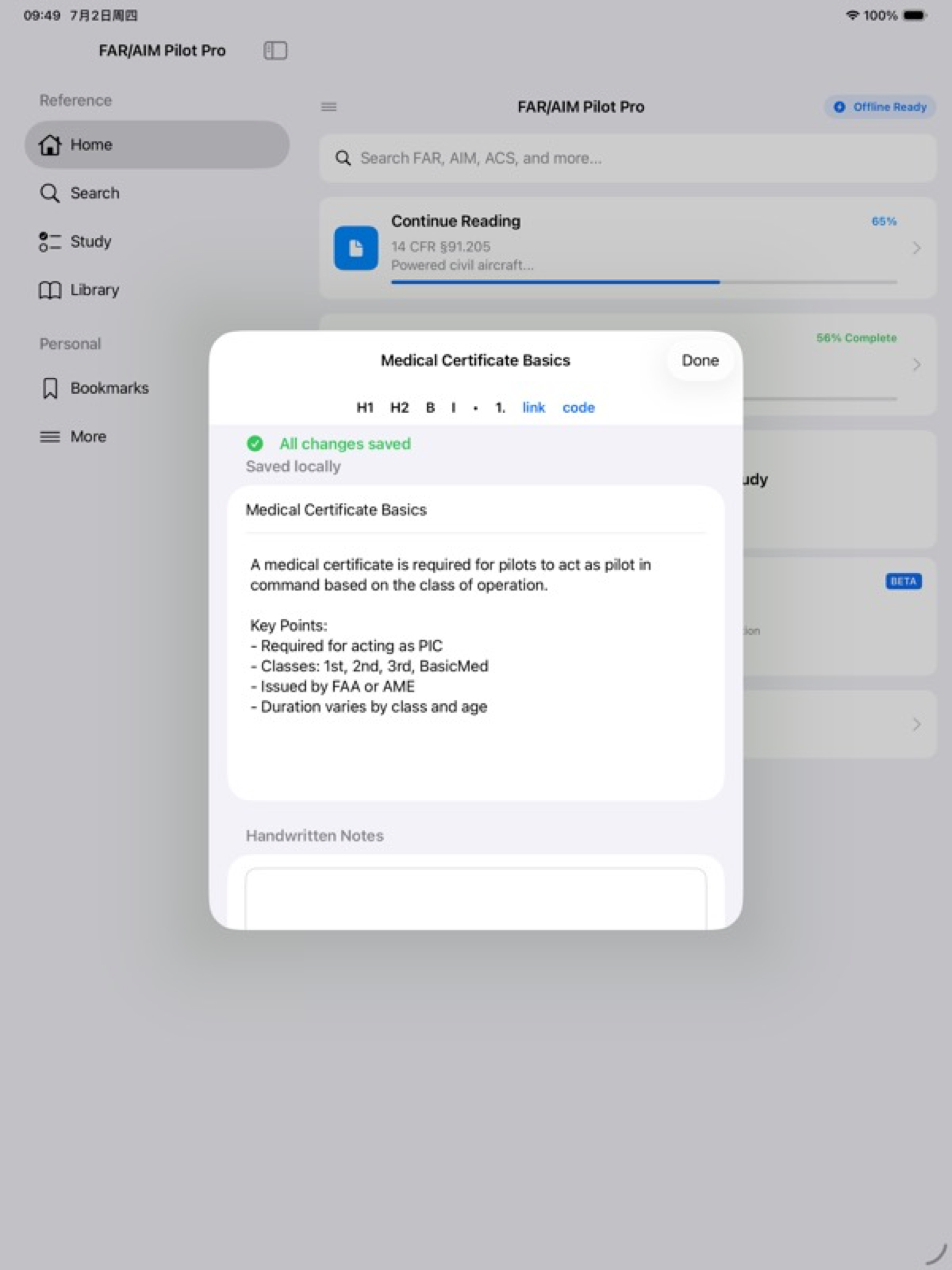The height and width of the screenshot is (1270, 952).
Task: Open the hamburger menu beside the title
Action: pyautogui.click(x=329, y=107)
